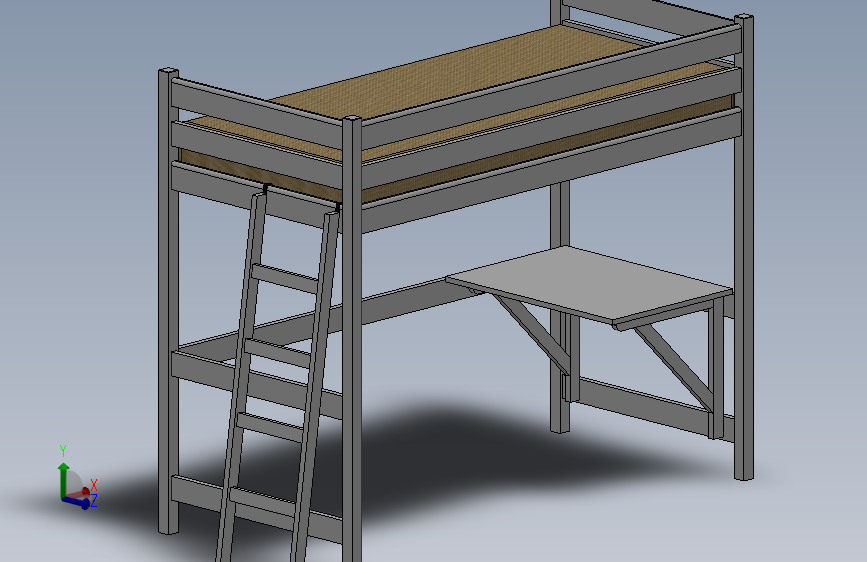Select the right diagonal desk brace
The width and height of the screenshot is (867, 562).
[x=675, y=365]
